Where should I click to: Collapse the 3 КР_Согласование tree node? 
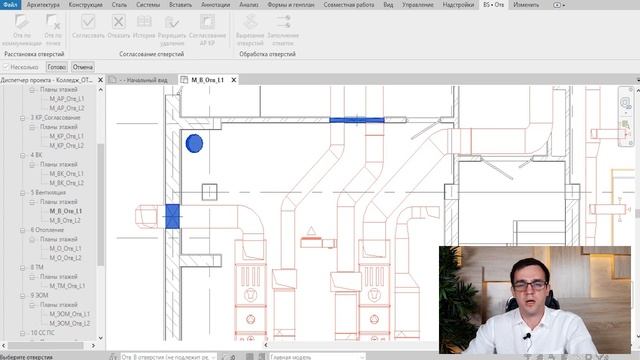point(23,118)
